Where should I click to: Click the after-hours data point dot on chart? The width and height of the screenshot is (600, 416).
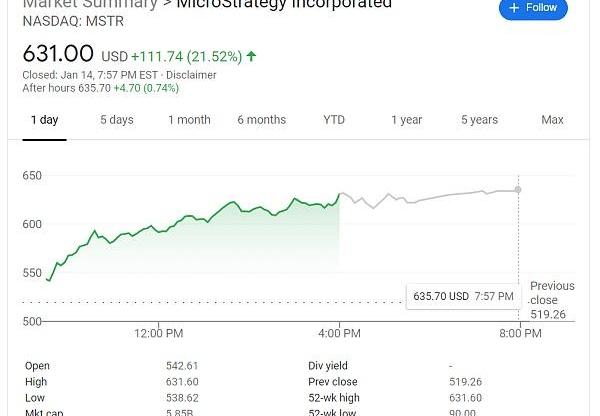(518, 189)
